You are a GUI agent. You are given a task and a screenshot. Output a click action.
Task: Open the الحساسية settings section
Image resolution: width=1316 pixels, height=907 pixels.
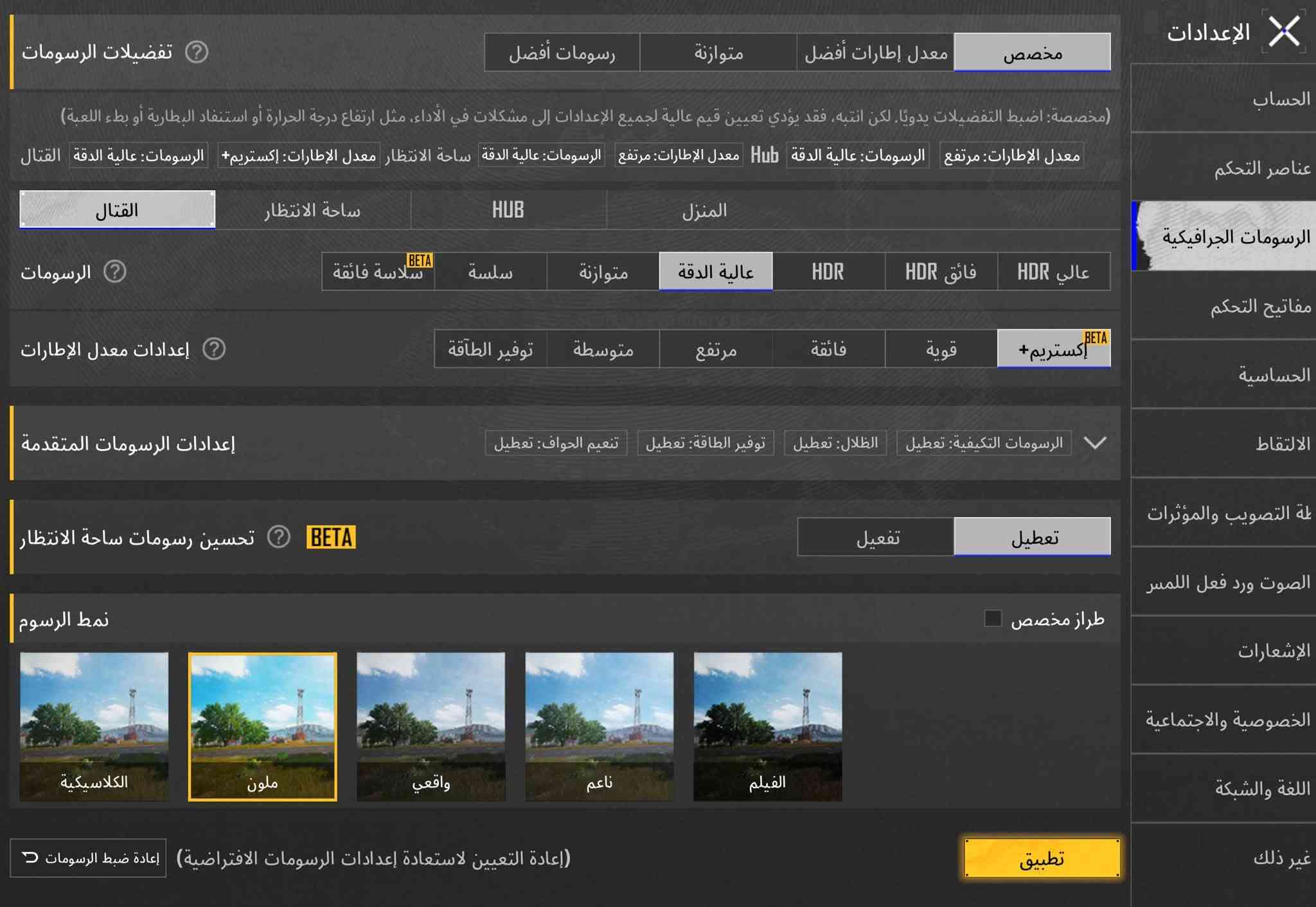tap(1223, 374)
